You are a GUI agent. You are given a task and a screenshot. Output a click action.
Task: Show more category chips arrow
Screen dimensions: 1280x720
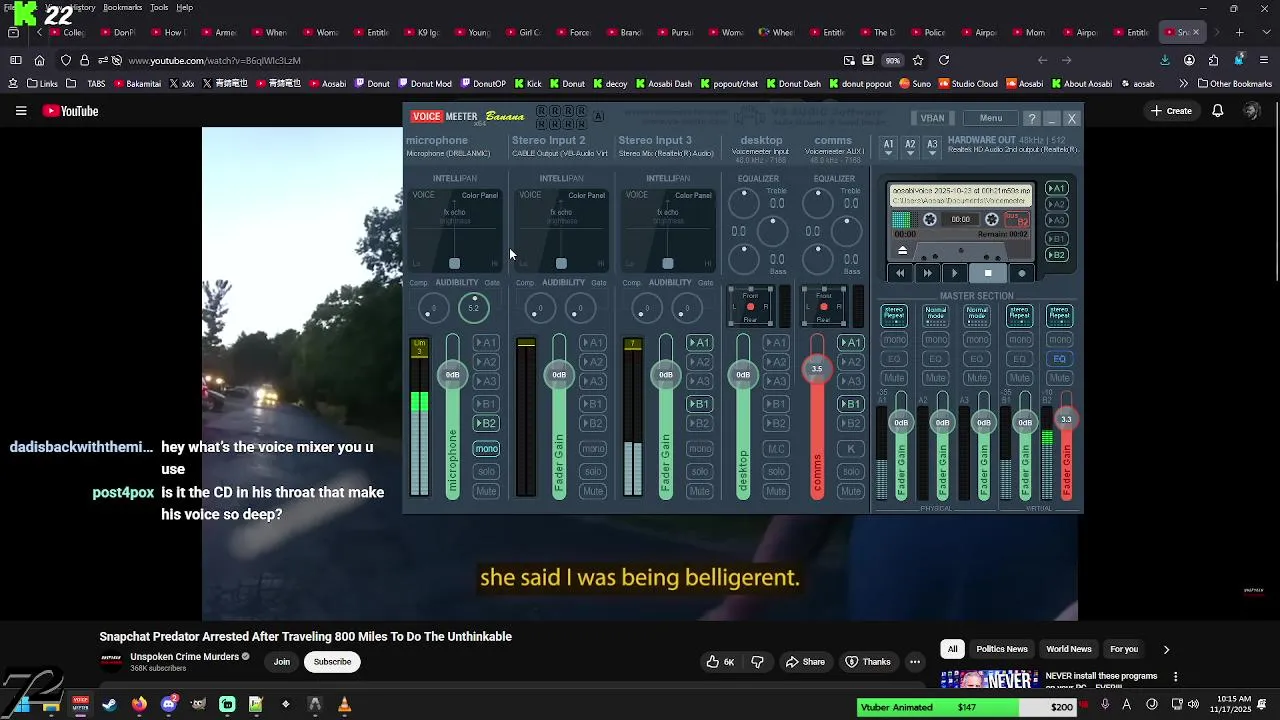point(1166,650)
